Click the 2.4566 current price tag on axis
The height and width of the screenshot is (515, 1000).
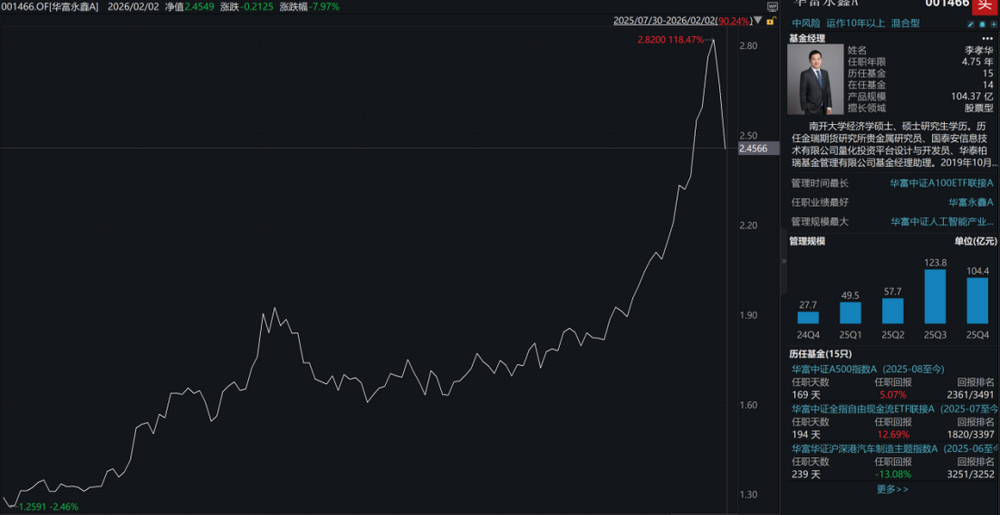(x=752, y=149)
